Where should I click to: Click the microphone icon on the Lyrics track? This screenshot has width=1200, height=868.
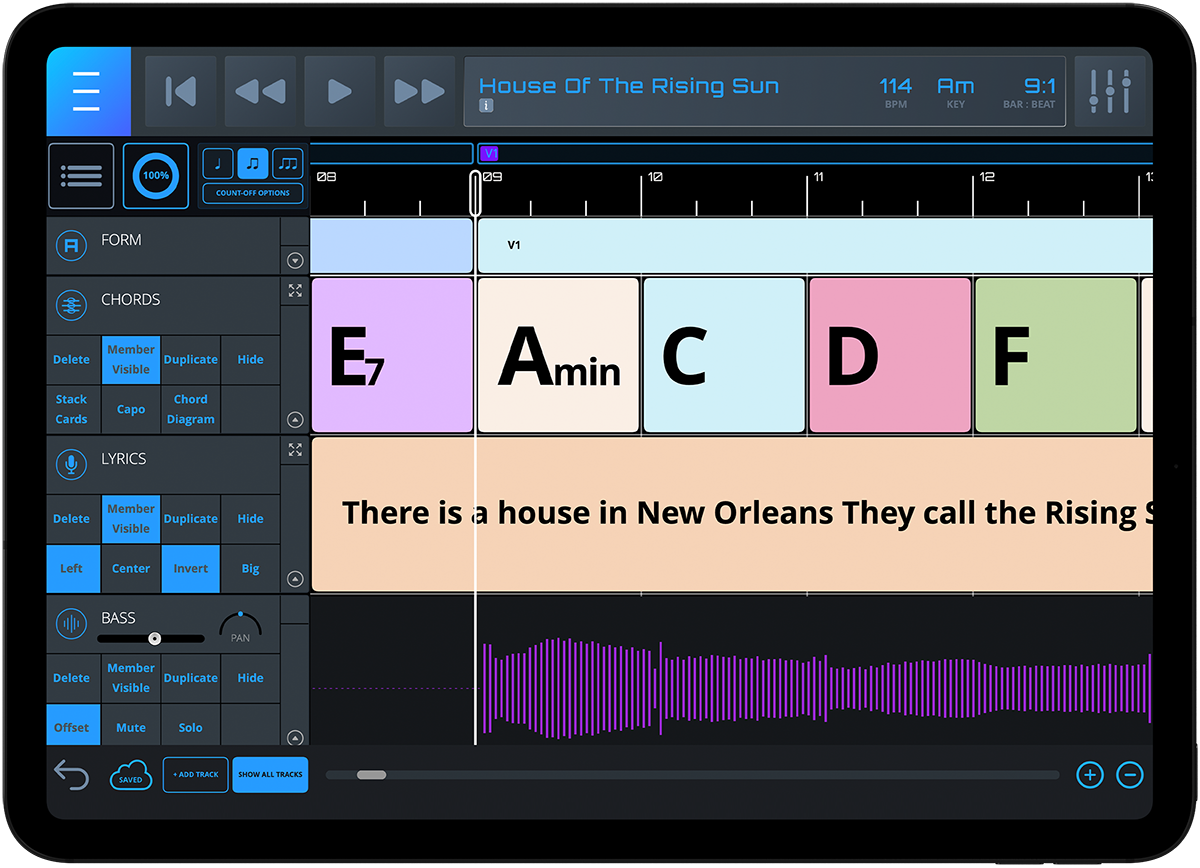[x=71, y=462]
